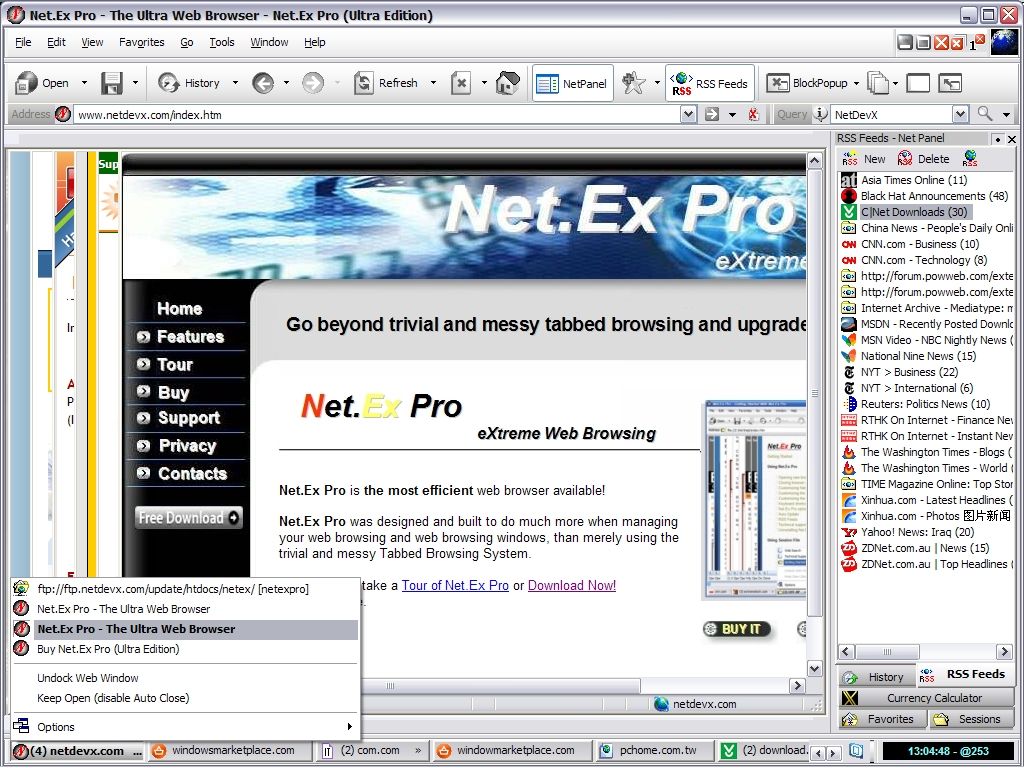Viewport: 1024px width, 768px height.
Task: Expand the BlockPopup dropdown arrow
Action: click(x=856, y=83)
